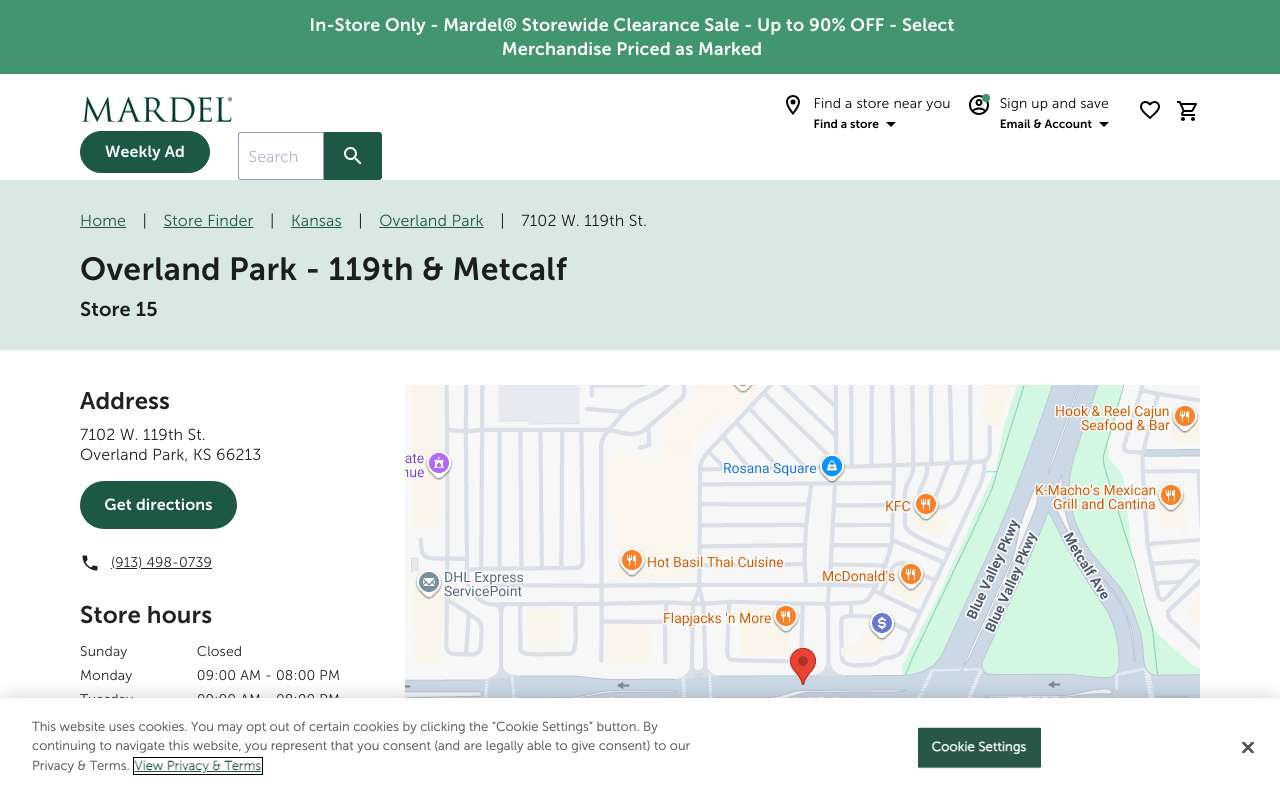Click the account profile icon
1280x800 pixels.
(979, 104)
